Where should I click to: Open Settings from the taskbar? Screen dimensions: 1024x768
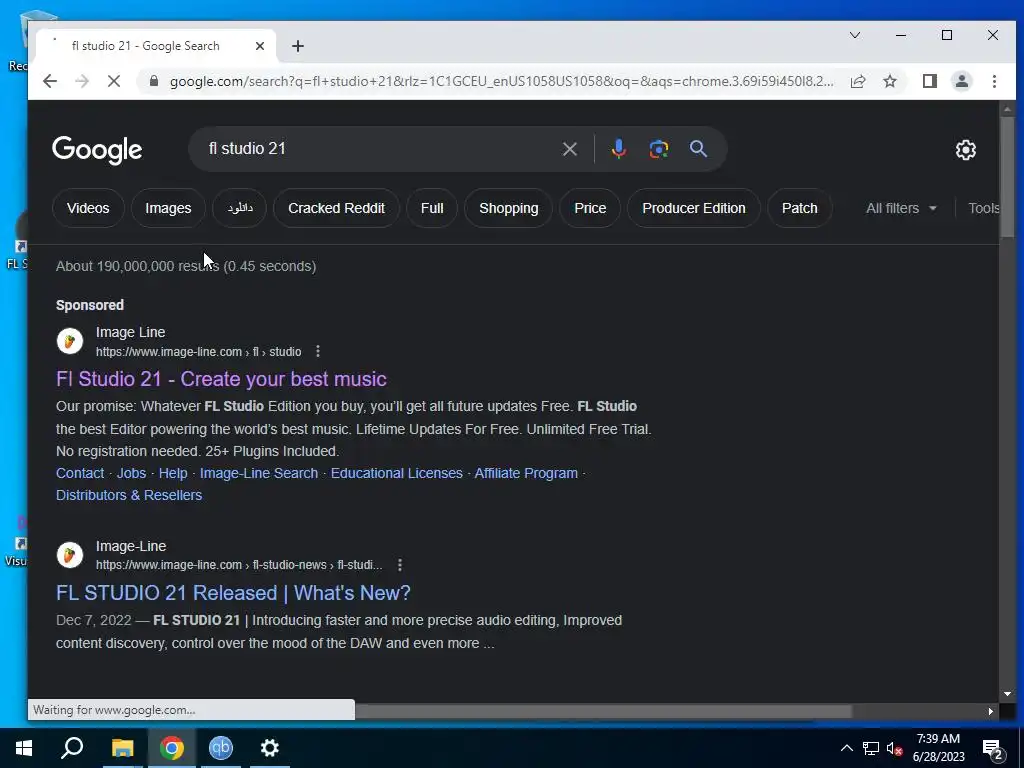click(270, 748)
